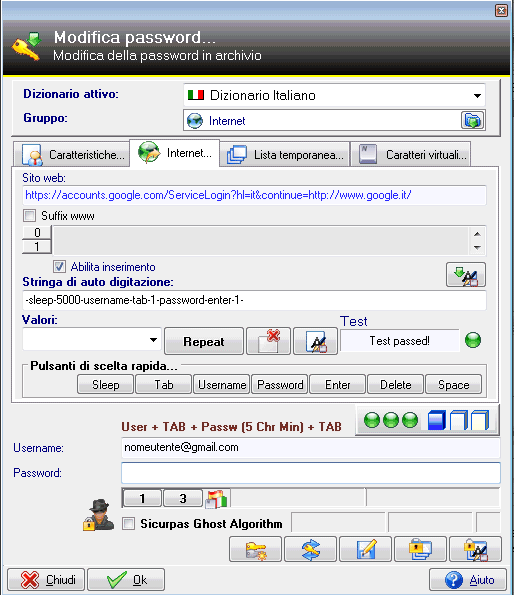Click the blue filled book icon
Screen dimensions: 514x595
pos(436,420)
